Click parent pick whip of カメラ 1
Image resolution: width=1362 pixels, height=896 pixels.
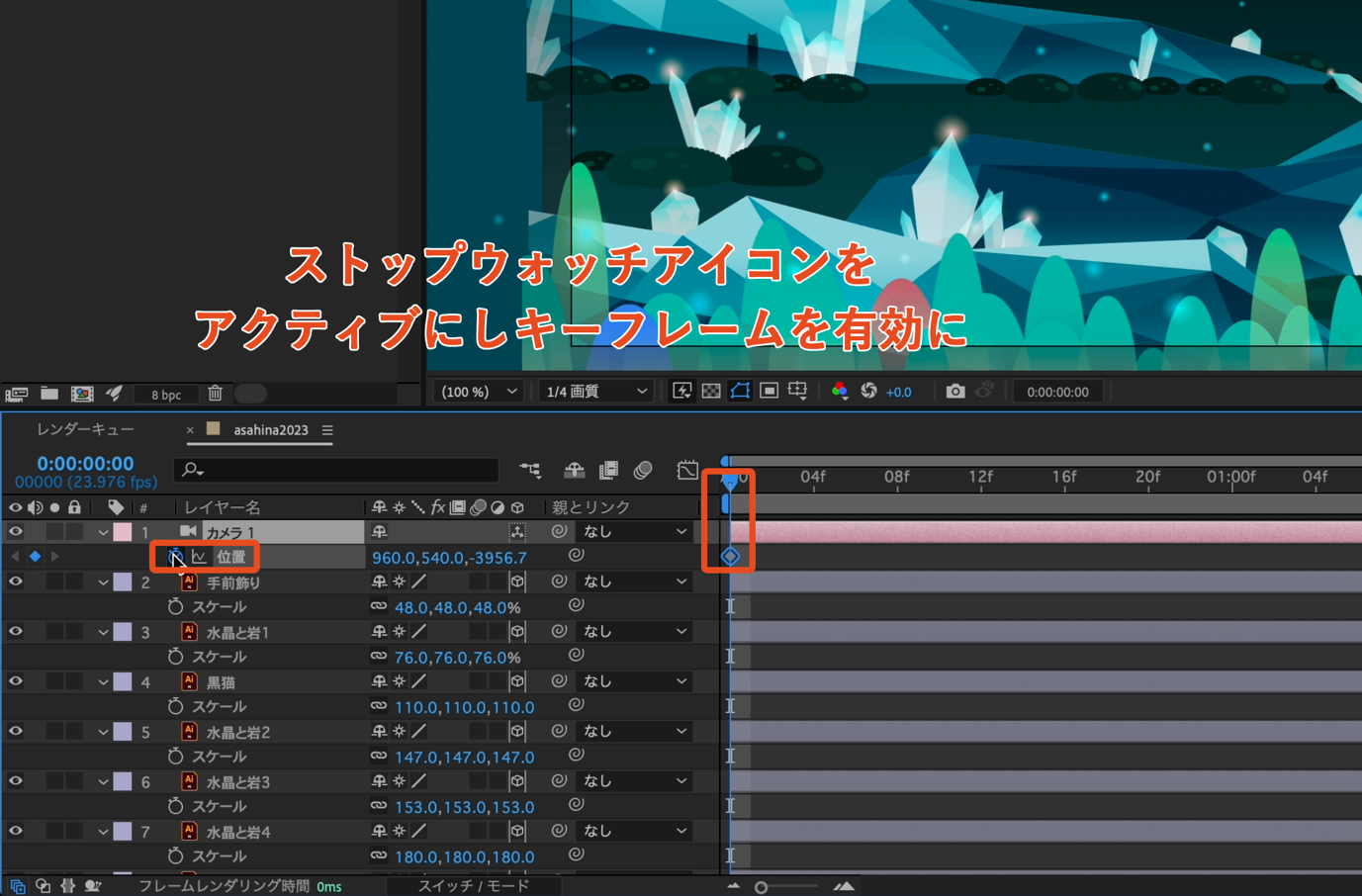(x=559, y=532)
